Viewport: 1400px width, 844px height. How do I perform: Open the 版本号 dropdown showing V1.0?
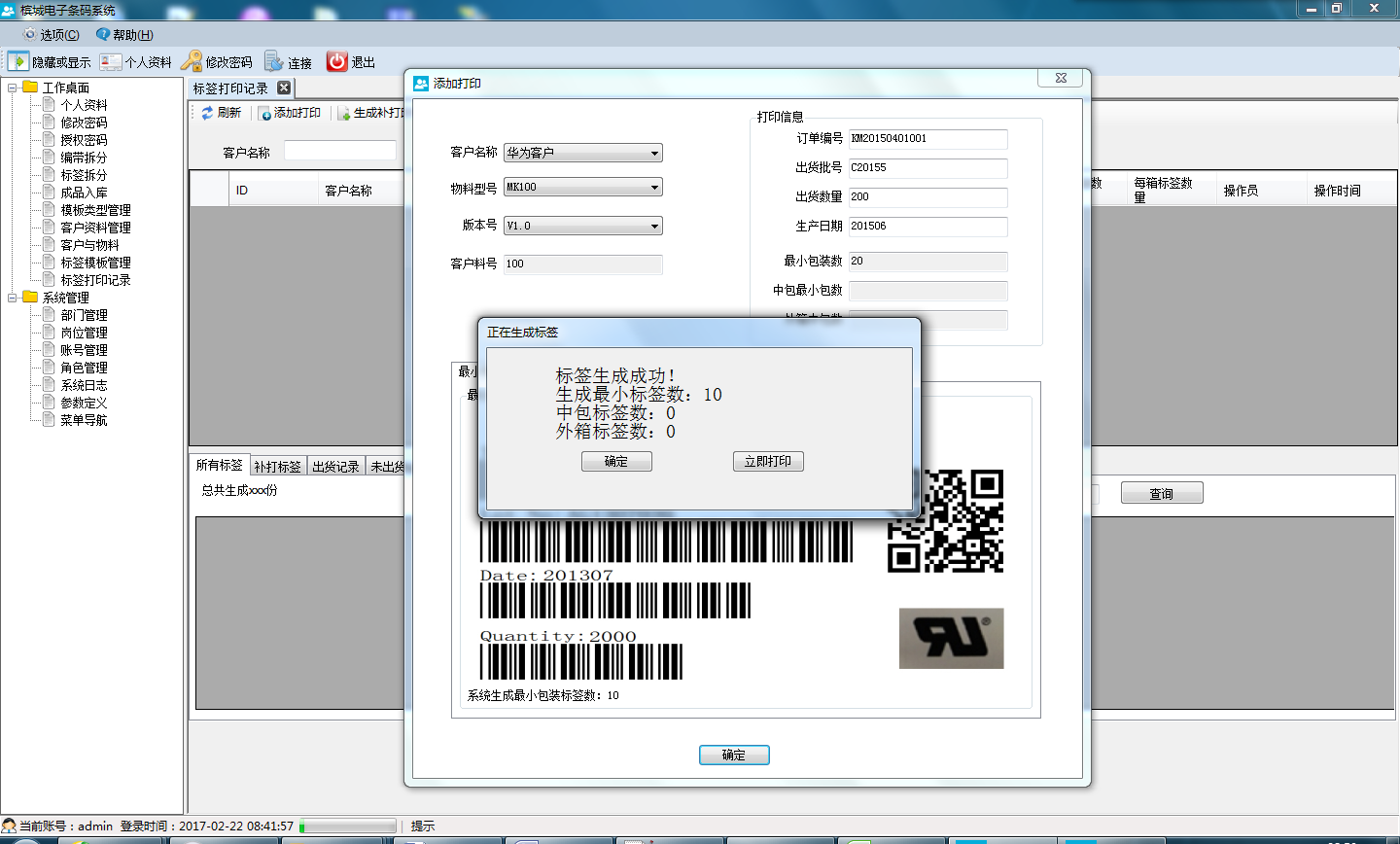point(654,227)
